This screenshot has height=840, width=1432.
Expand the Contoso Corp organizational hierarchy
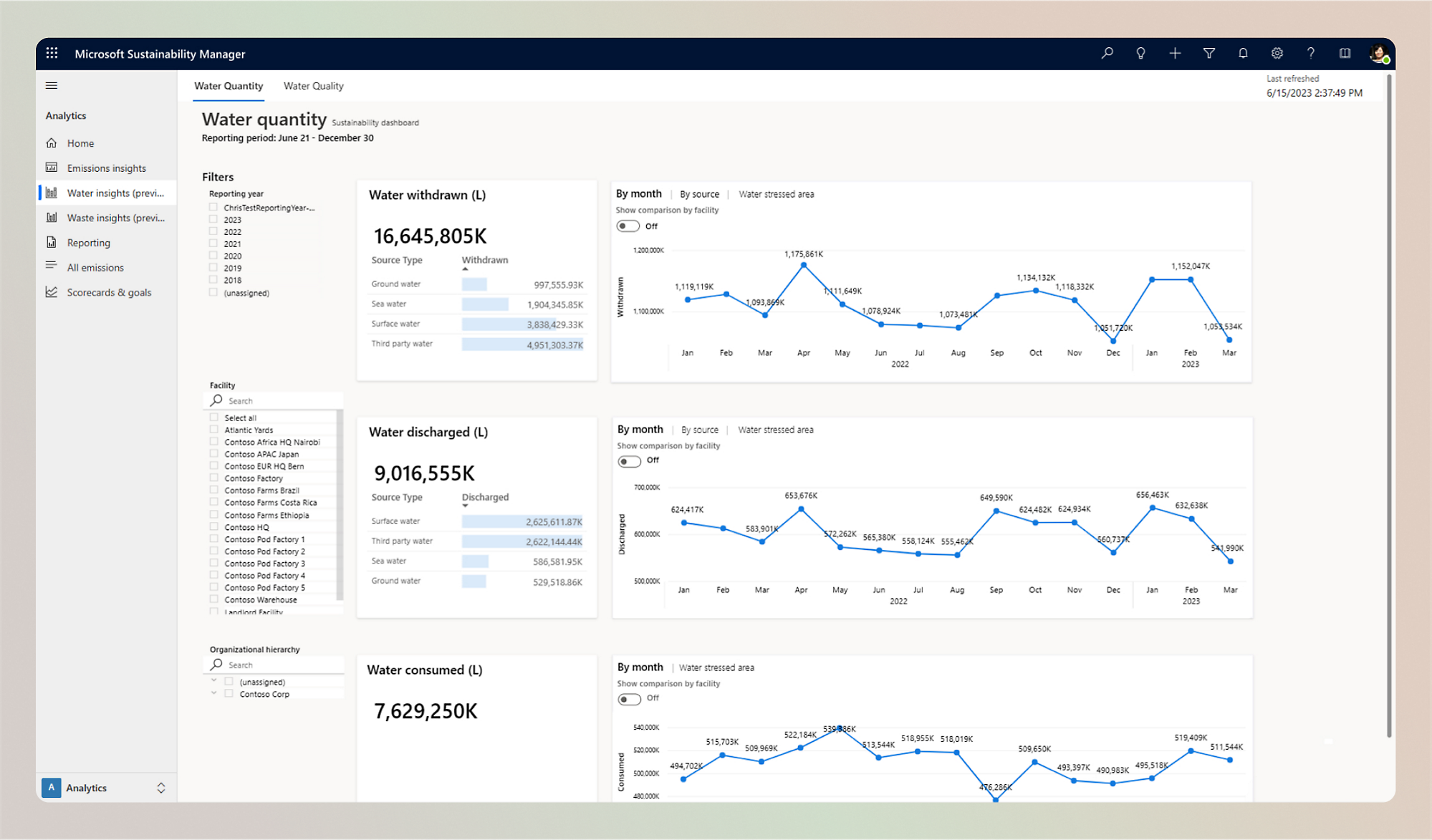click(213, 693)
